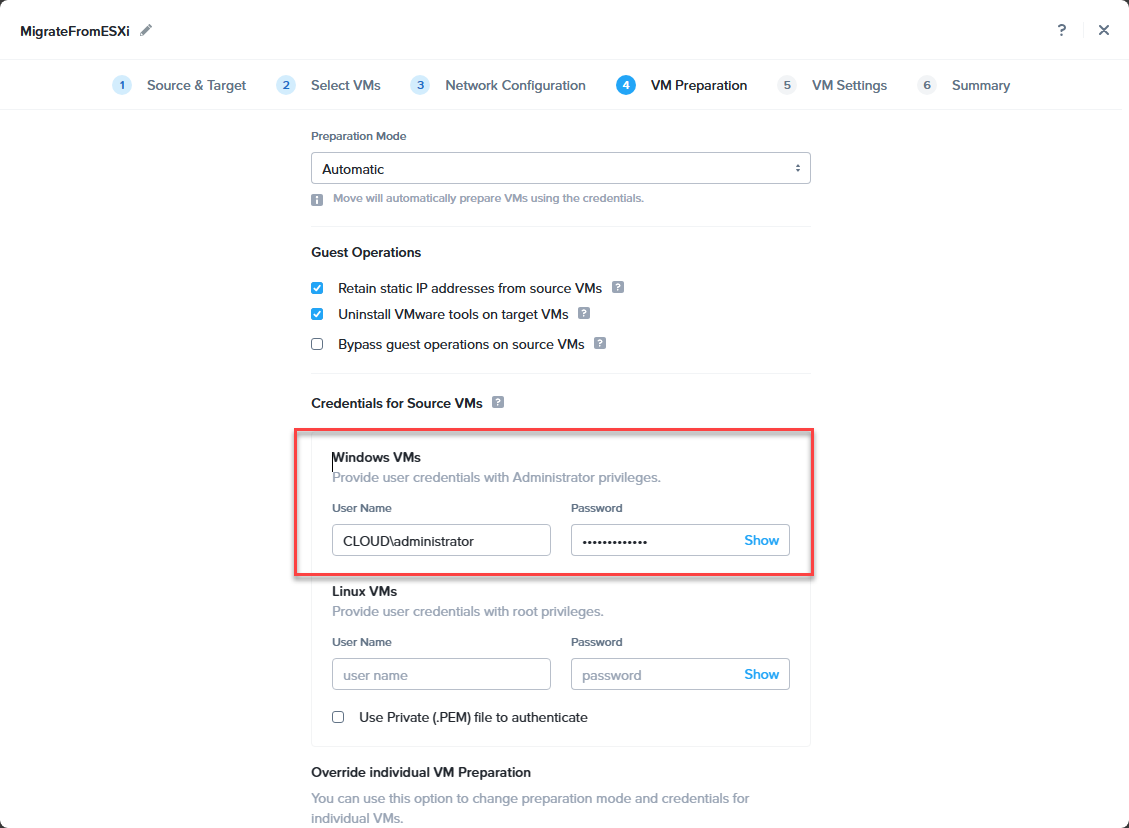
Task: Click the info icon below Preparation Mode
Action: [x=317, y=199]
